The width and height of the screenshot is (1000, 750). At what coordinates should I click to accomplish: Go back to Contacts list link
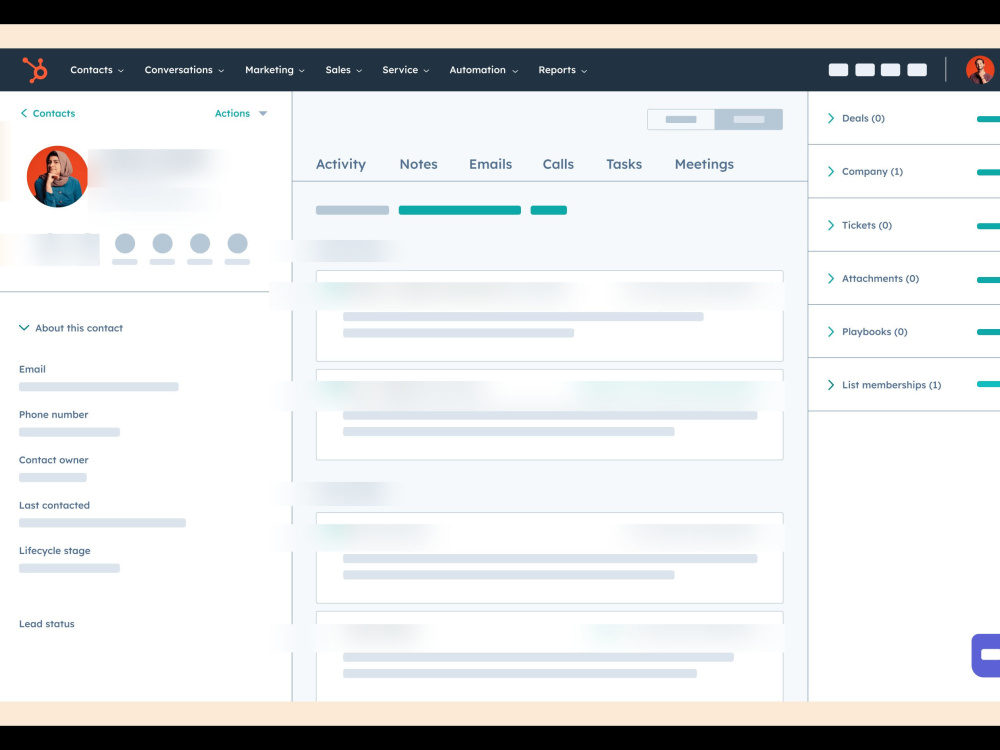point(48,114)
